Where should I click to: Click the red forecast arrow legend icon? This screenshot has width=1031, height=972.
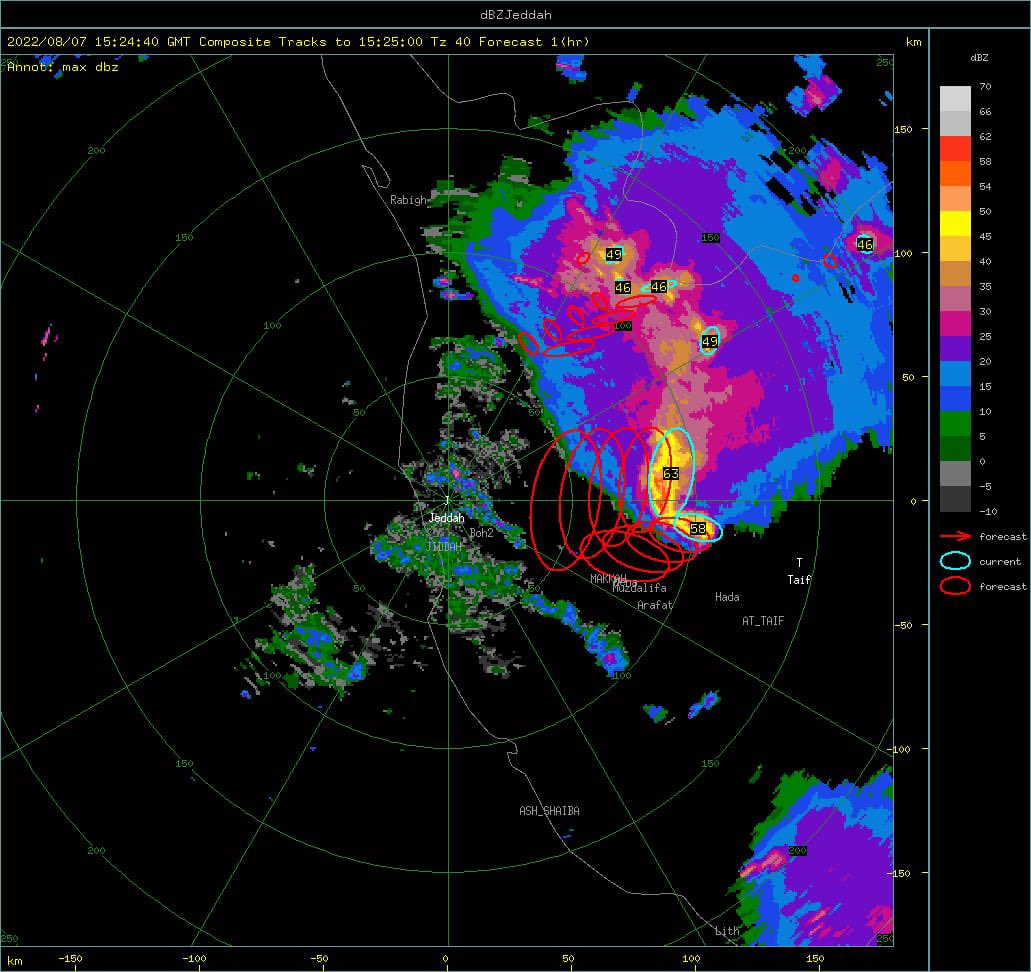coord(955,536)
